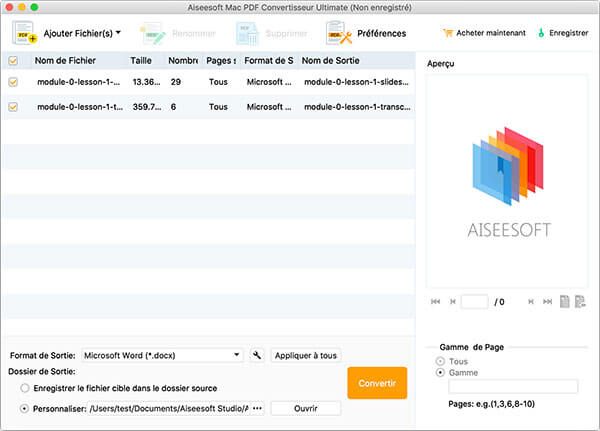The height and width of the screenshot is (431, 600).
Task: Open the Ajouter Fichier(s) dropdown arrow
Action: [119, 33]
